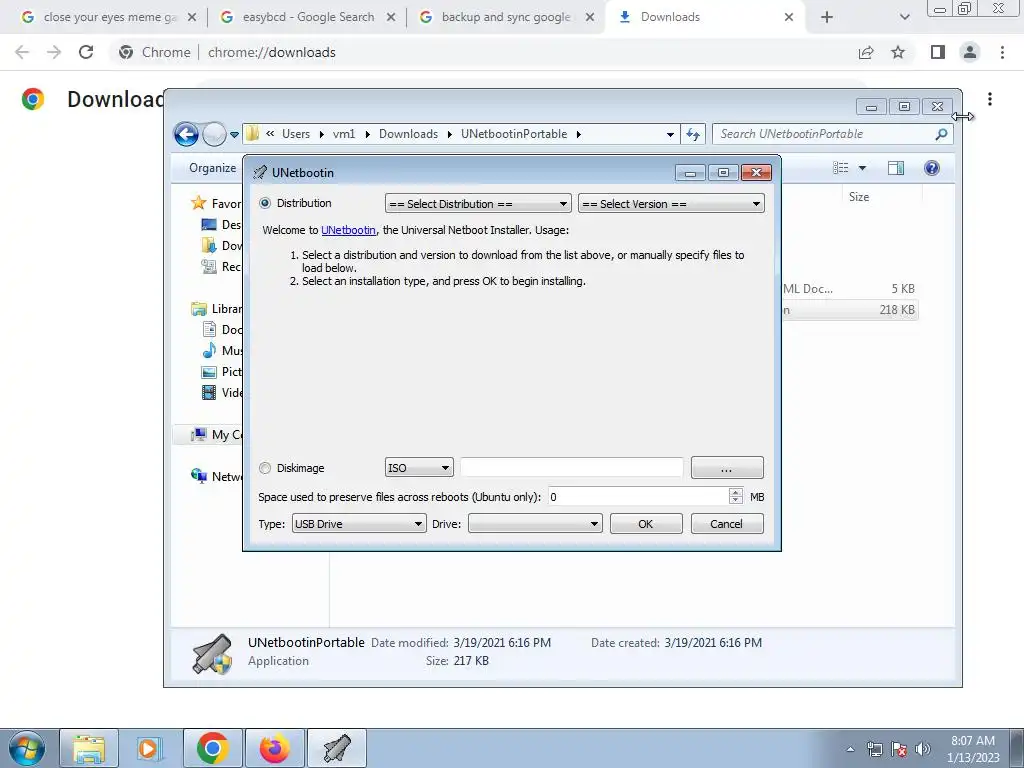Open Firefox from the taskbar
The width and height of the screenshot is (1024, 768).
tap(275, 748)
